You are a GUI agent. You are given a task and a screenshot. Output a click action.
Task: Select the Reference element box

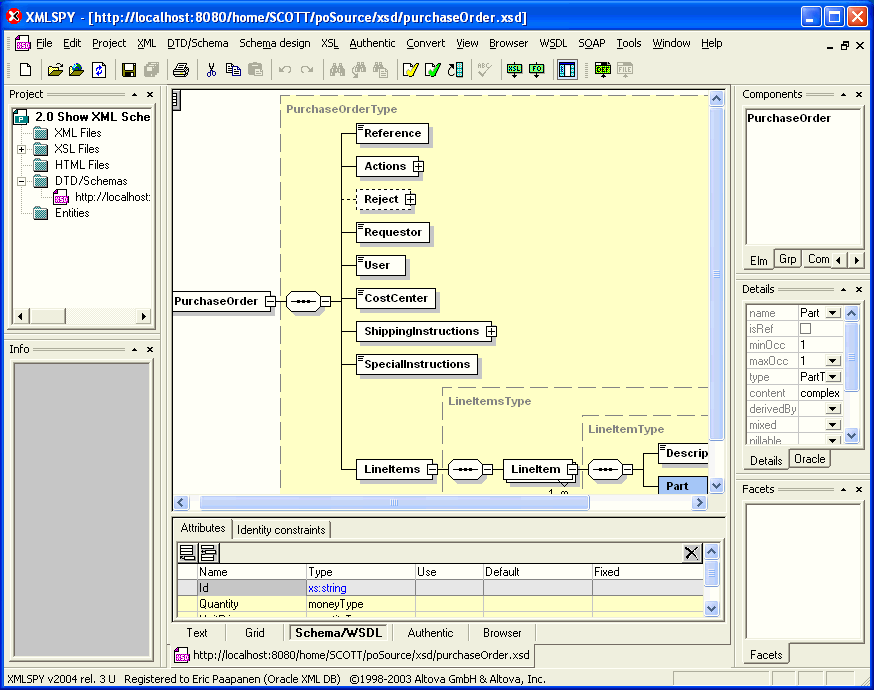point(392,133)
